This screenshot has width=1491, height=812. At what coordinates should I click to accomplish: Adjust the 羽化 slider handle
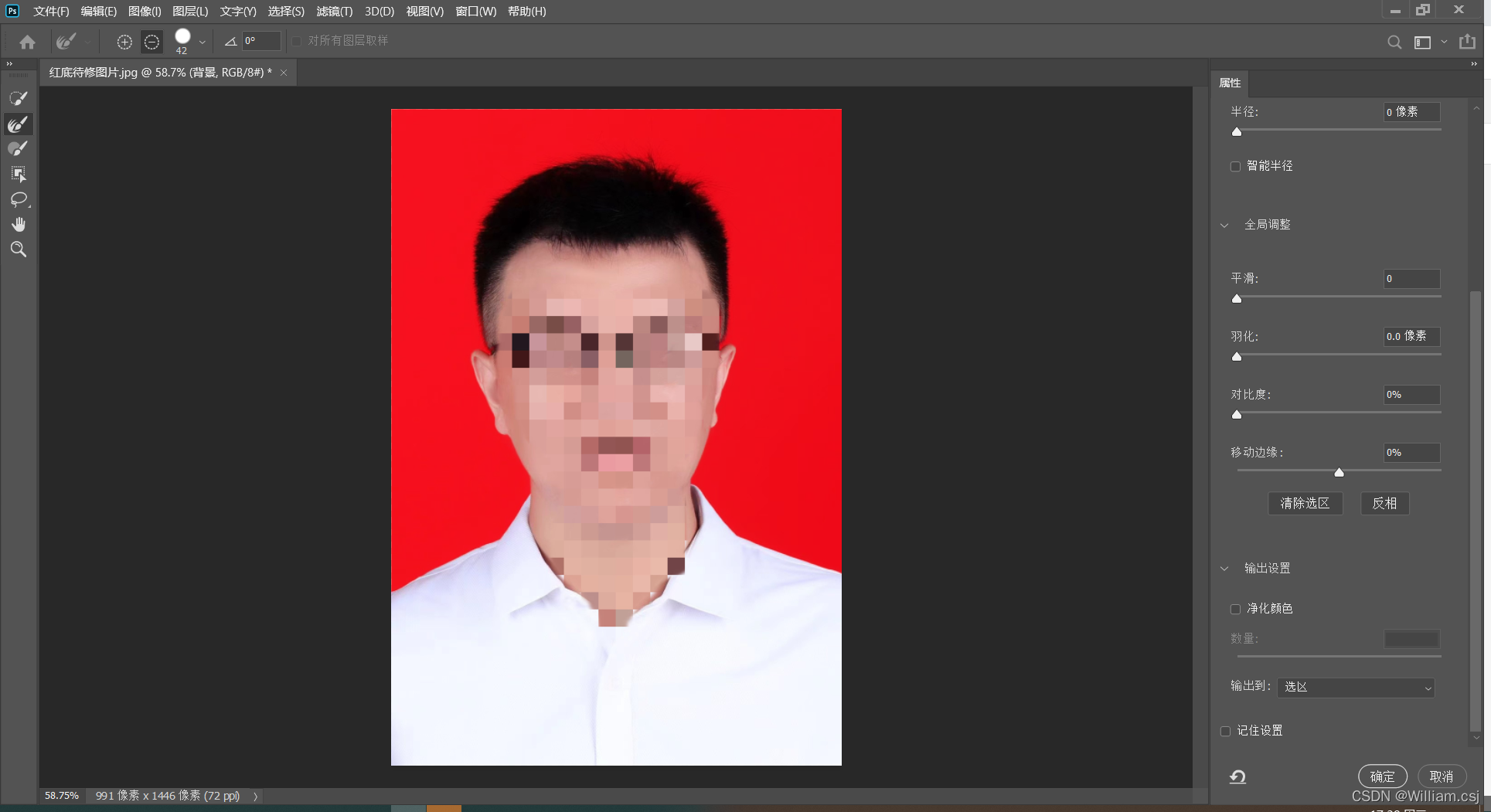coord(1237,357)
